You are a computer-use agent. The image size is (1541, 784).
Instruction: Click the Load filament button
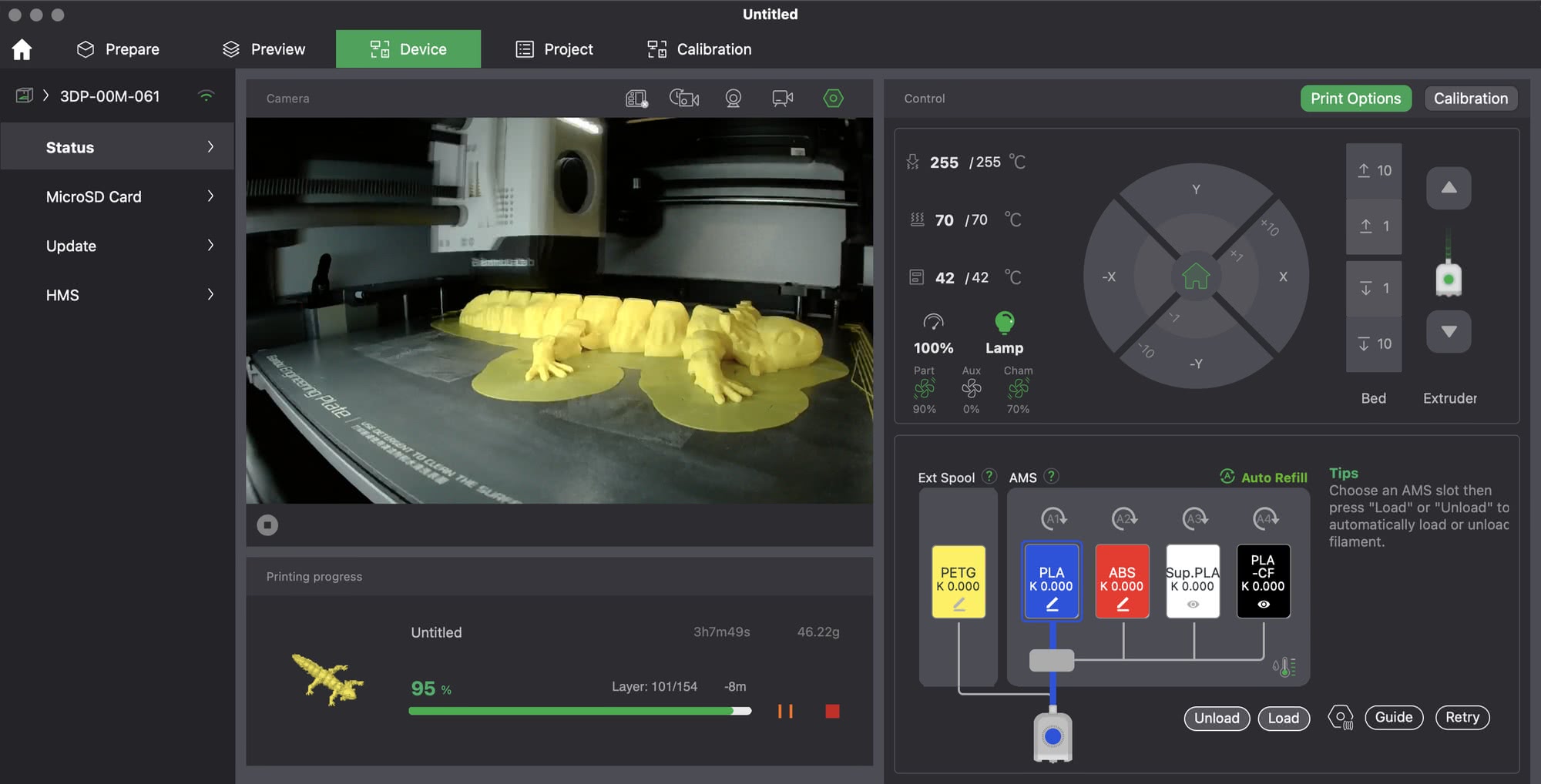(1284, 719)
